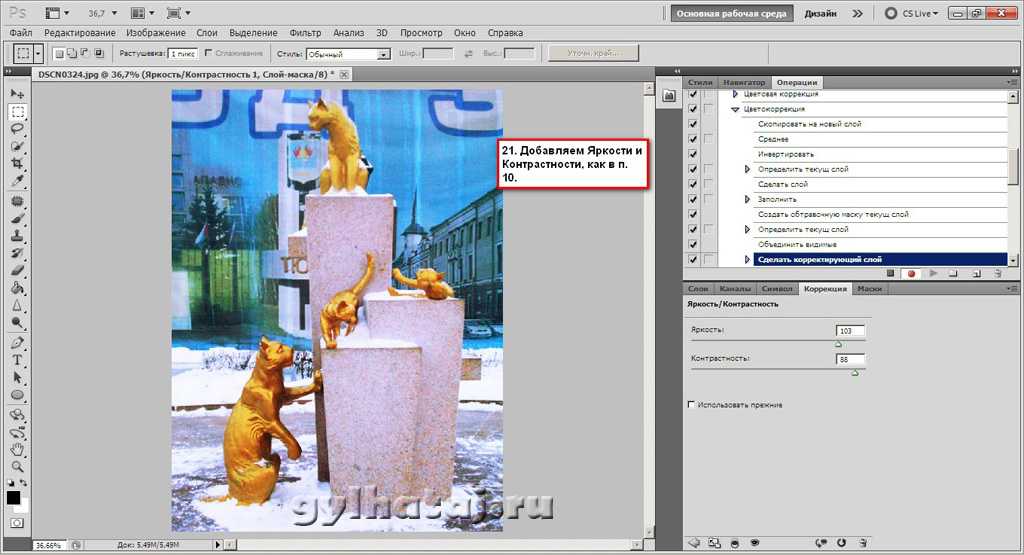Viewport: 1024px width, 555px height.
Task: Activate the Zoom magnifier tool
Action: click(x=17, y=467)
